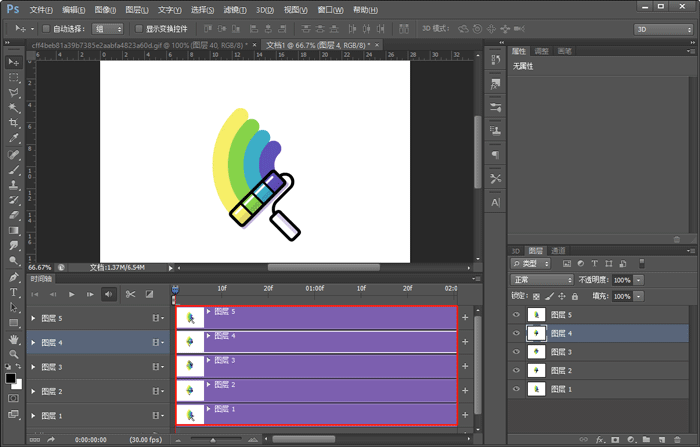The height and width of the screenshot is (447, 700).
Task: Hide 图层 1 visibility eye
Action: pyautogui.click(x=517, y=389)
